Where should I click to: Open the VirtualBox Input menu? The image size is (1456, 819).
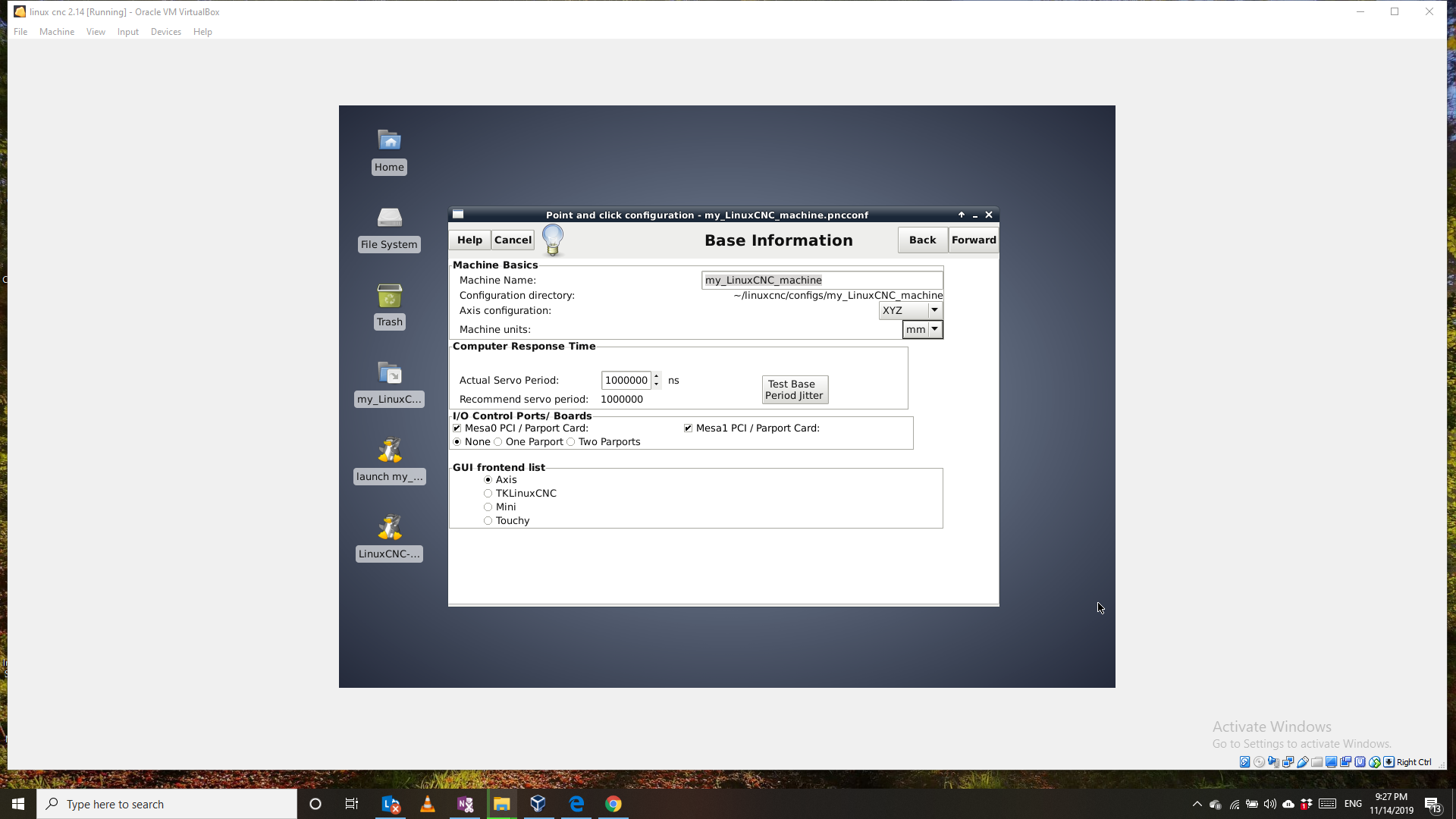128,32
